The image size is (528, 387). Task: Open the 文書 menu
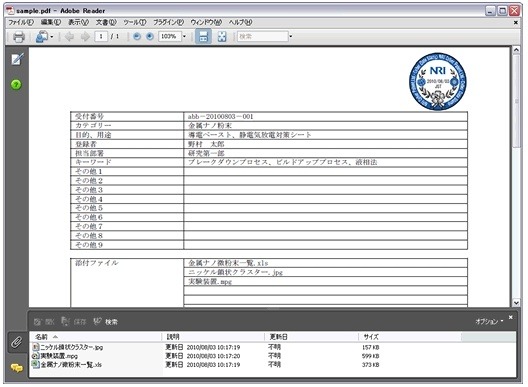106,22
